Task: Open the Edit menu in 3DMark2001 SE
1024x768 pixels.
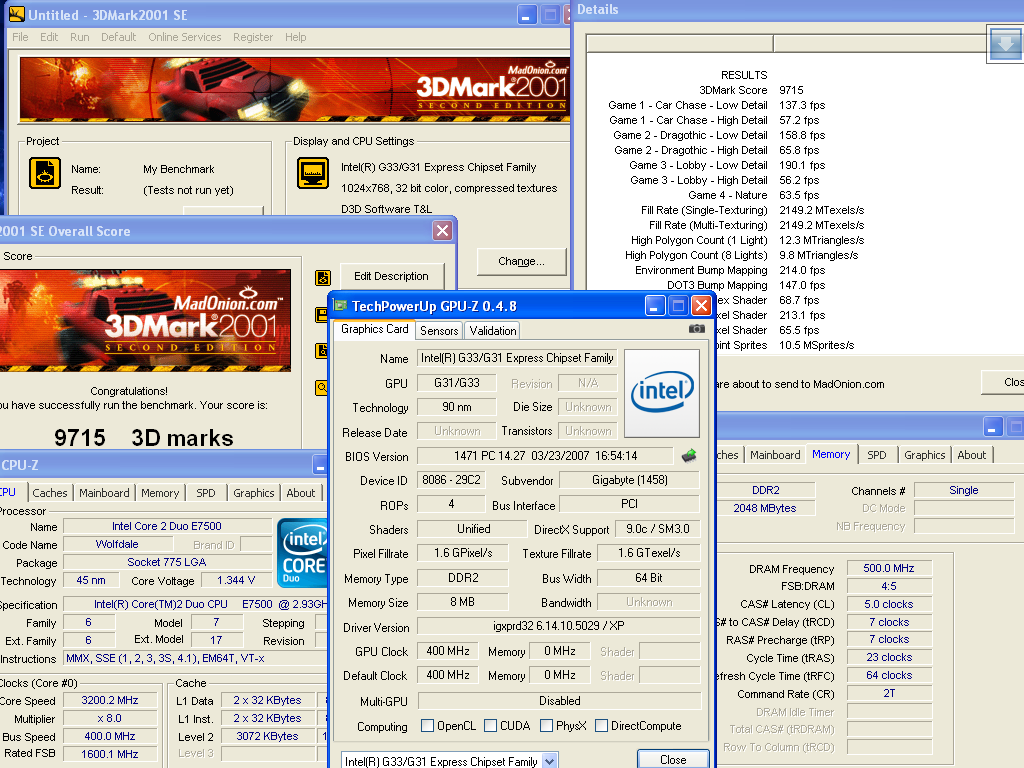Action: 49,37
